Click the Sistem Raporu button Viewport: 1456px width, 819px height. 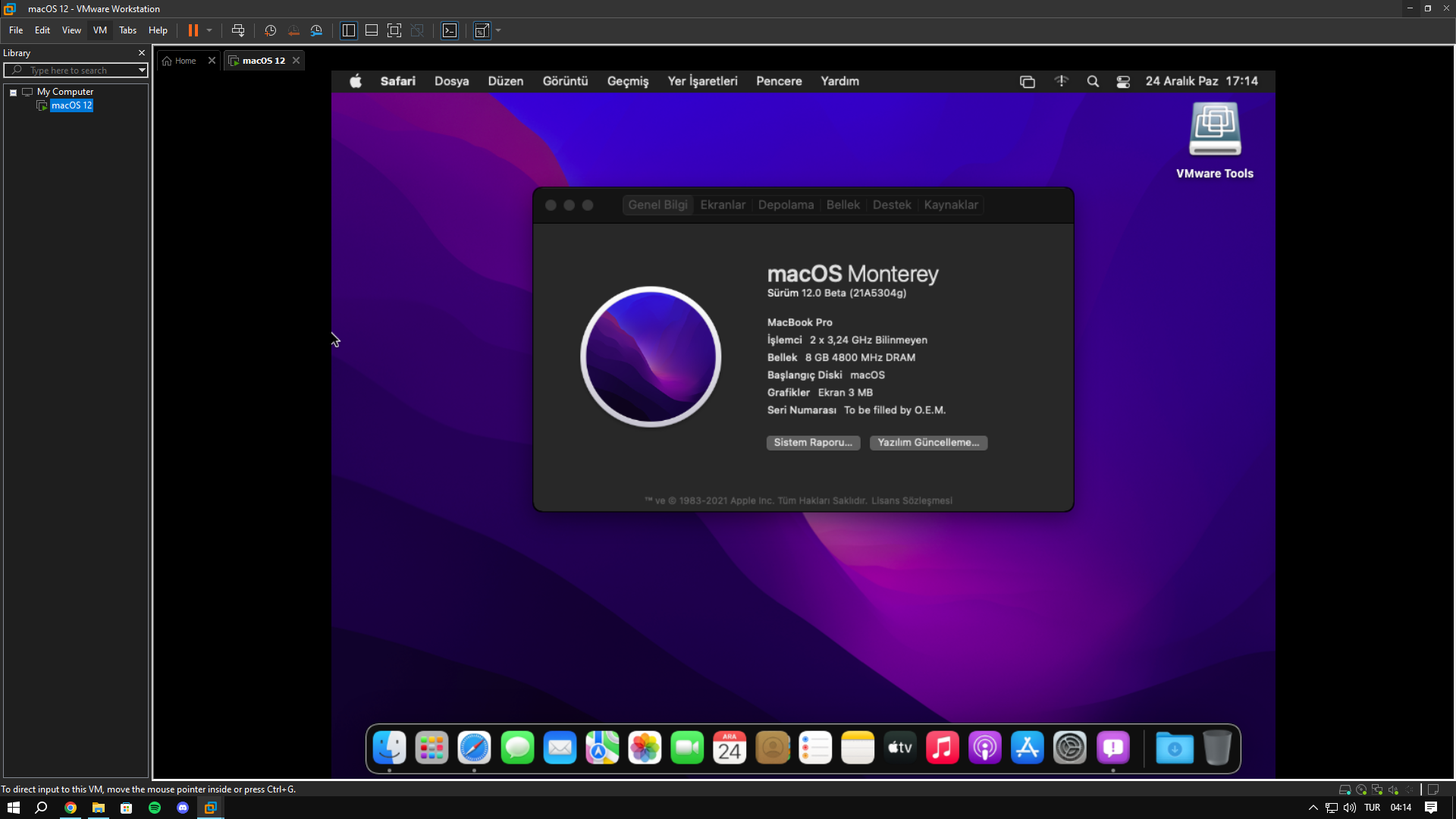pos(813,443)
